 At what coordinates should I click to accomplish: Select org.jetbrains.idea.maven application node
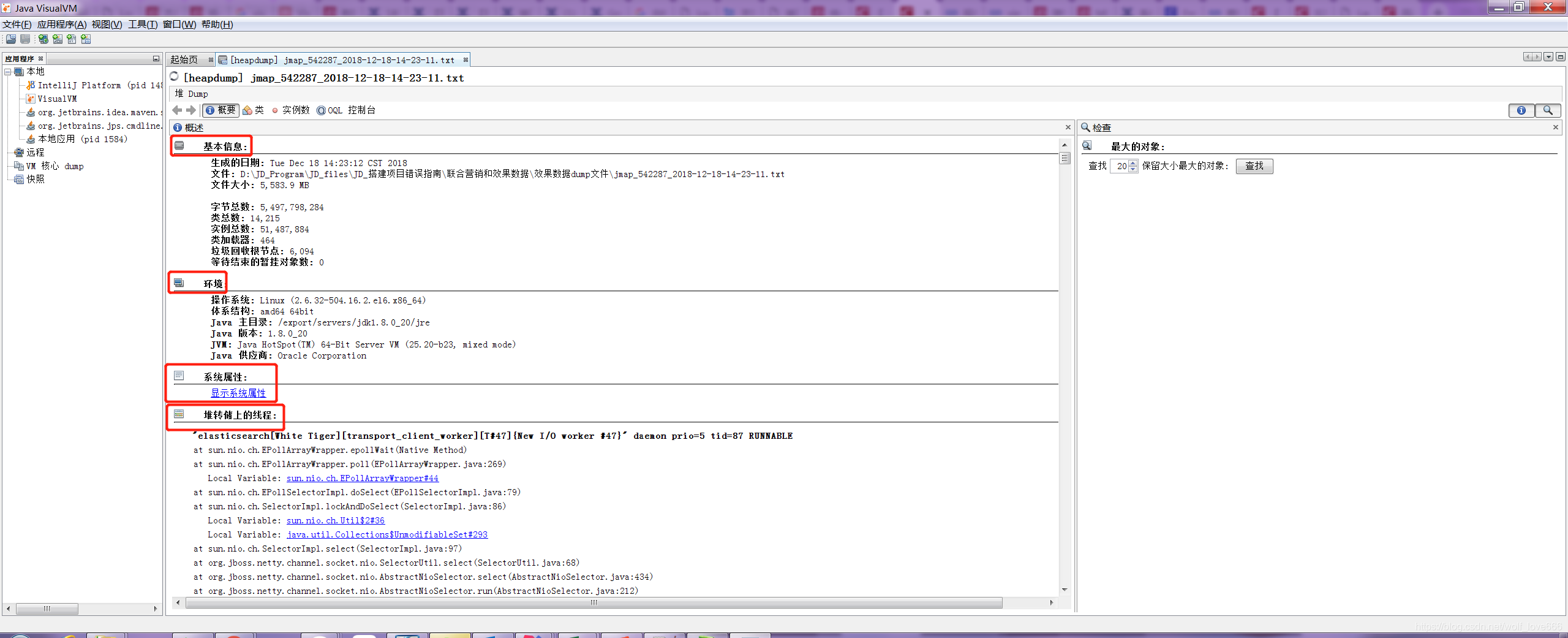[94, 112]
